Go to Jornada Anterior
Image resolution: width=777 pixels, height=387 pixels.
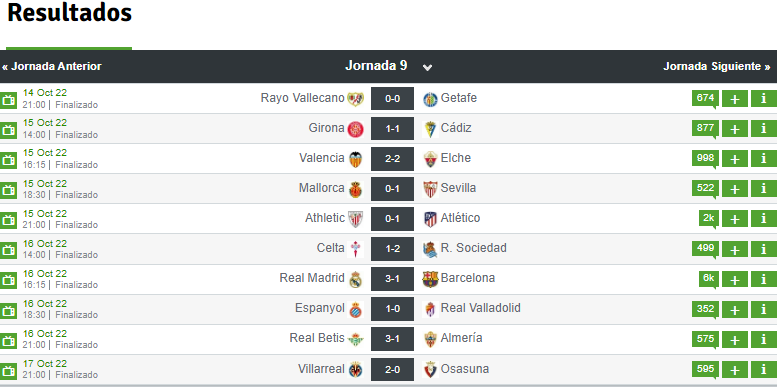[52, 66]
